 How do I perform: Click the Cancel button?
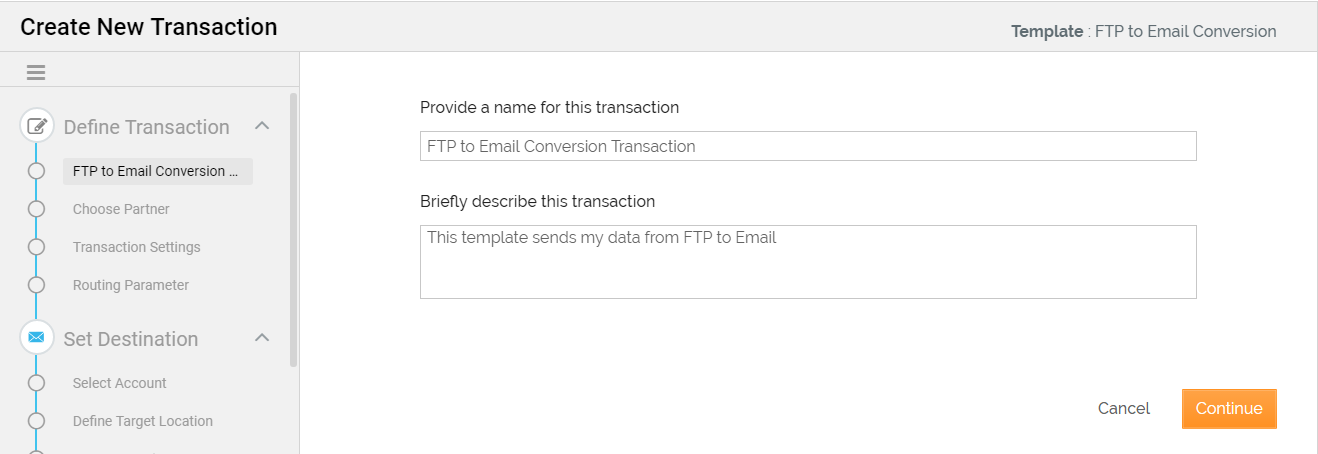pyautogui.click(x=1124, y=408)
